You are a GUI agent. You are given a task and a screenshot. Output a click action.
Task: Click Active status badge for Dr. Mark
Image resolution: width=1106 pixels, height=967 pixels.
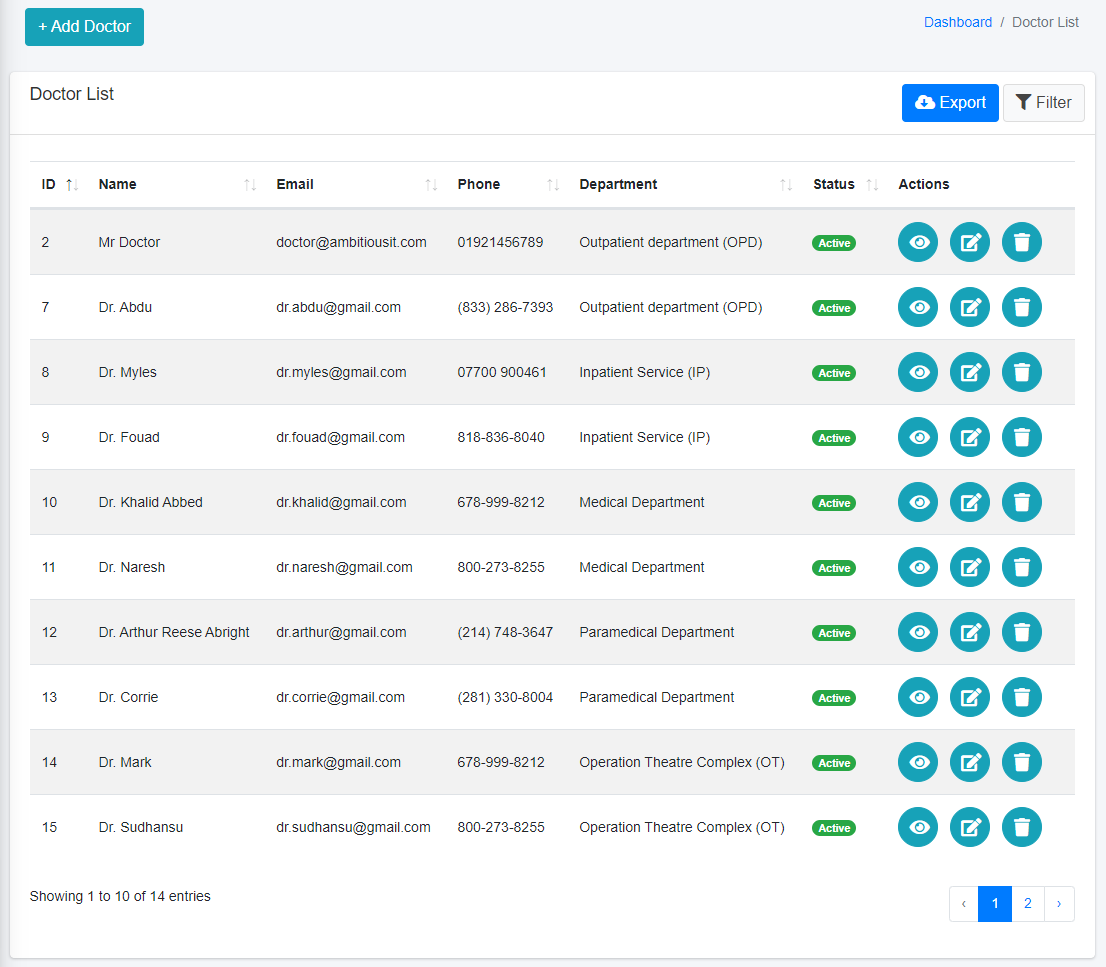coord(833,763)
